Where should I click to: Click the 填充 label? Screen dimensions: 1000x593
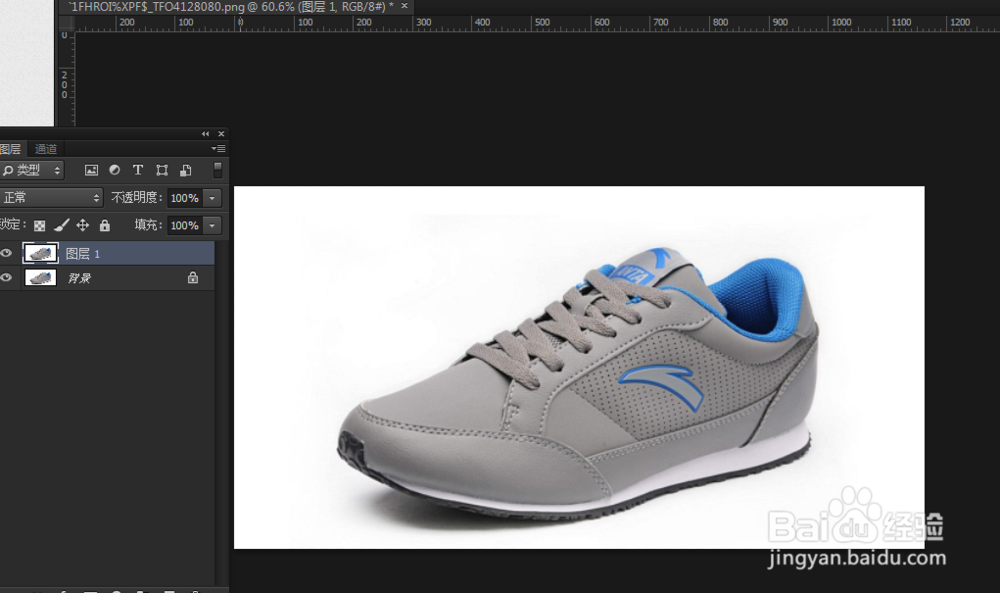click(148, 225)
